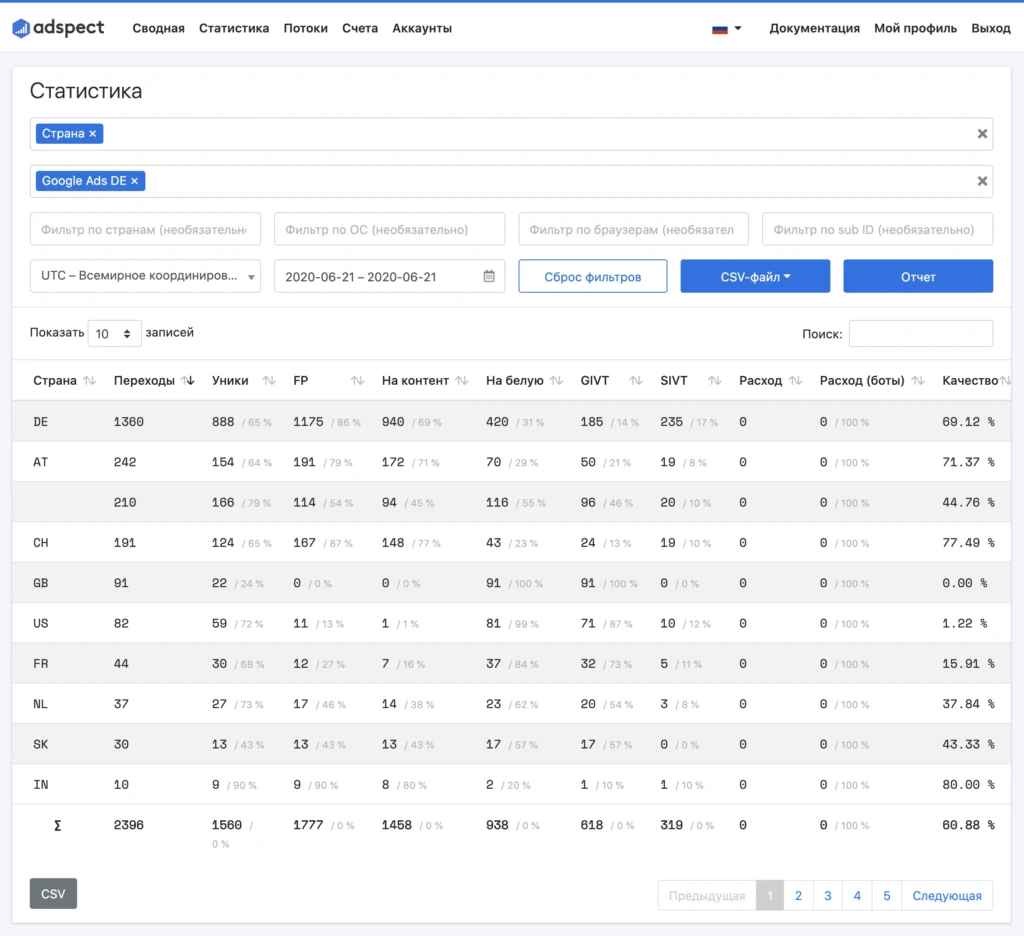This screenshot has width=1024, height=936.
Task: Sort by На контент column arrows
Action: click(x=462, y=380)
